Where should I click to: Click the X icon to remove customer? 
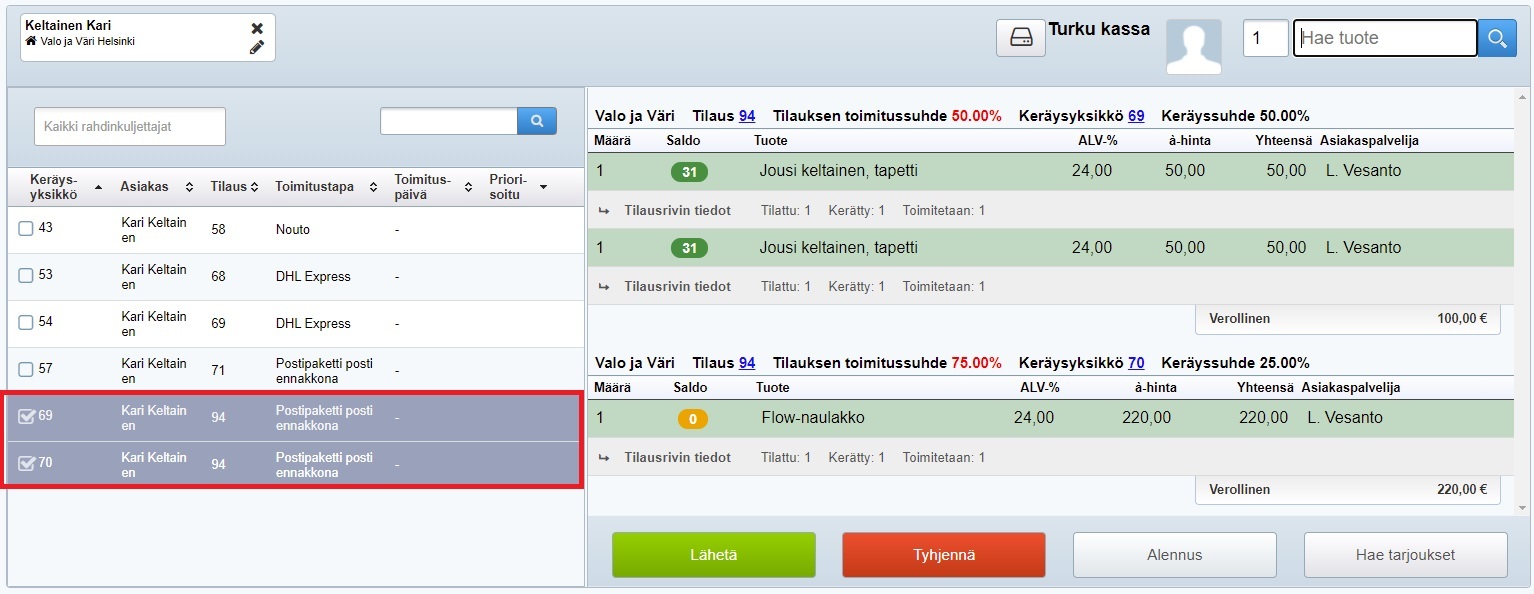point(257,28)
